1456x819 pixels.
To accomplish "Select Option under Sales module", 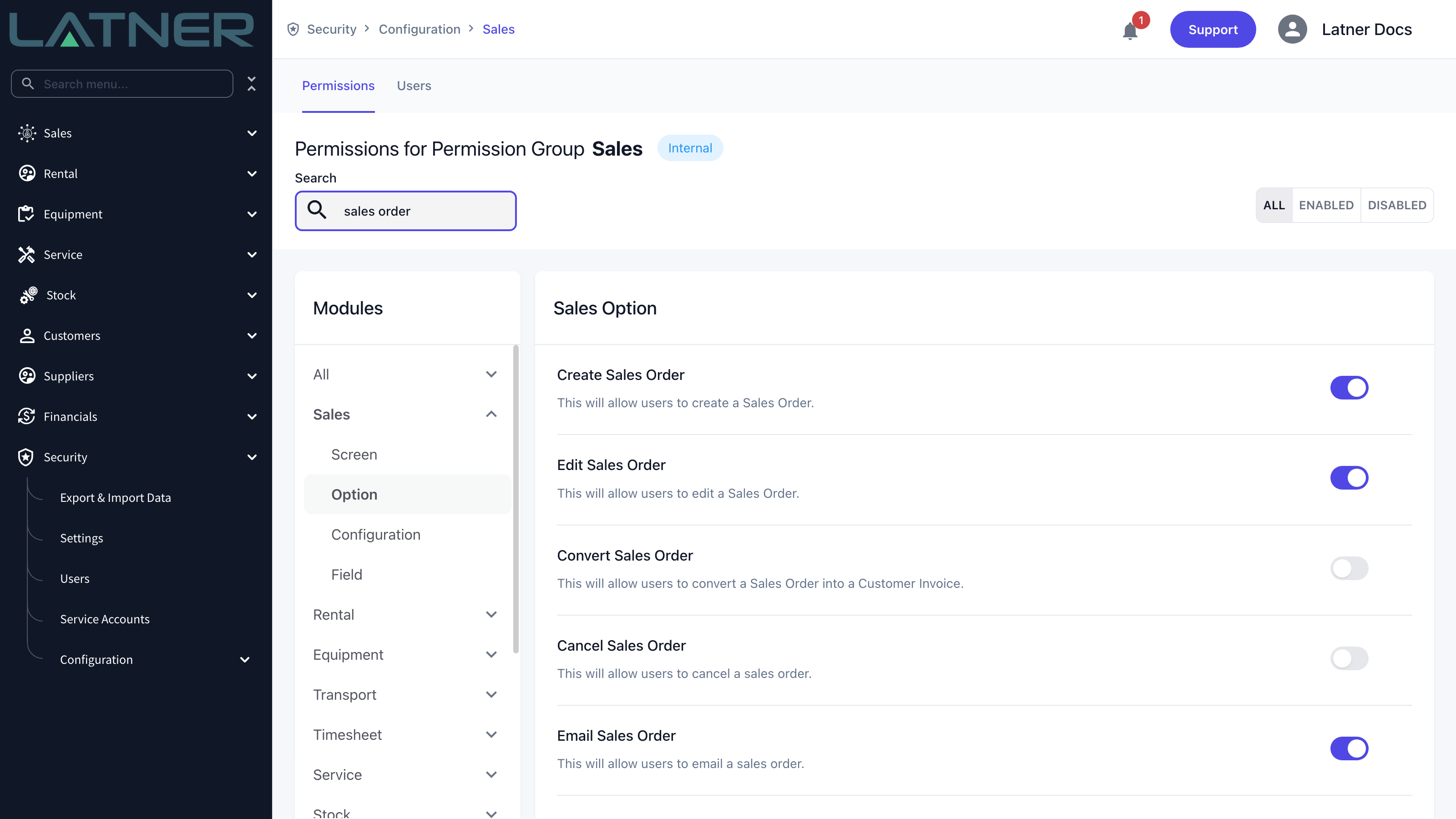I will click(x=407, y=495).
